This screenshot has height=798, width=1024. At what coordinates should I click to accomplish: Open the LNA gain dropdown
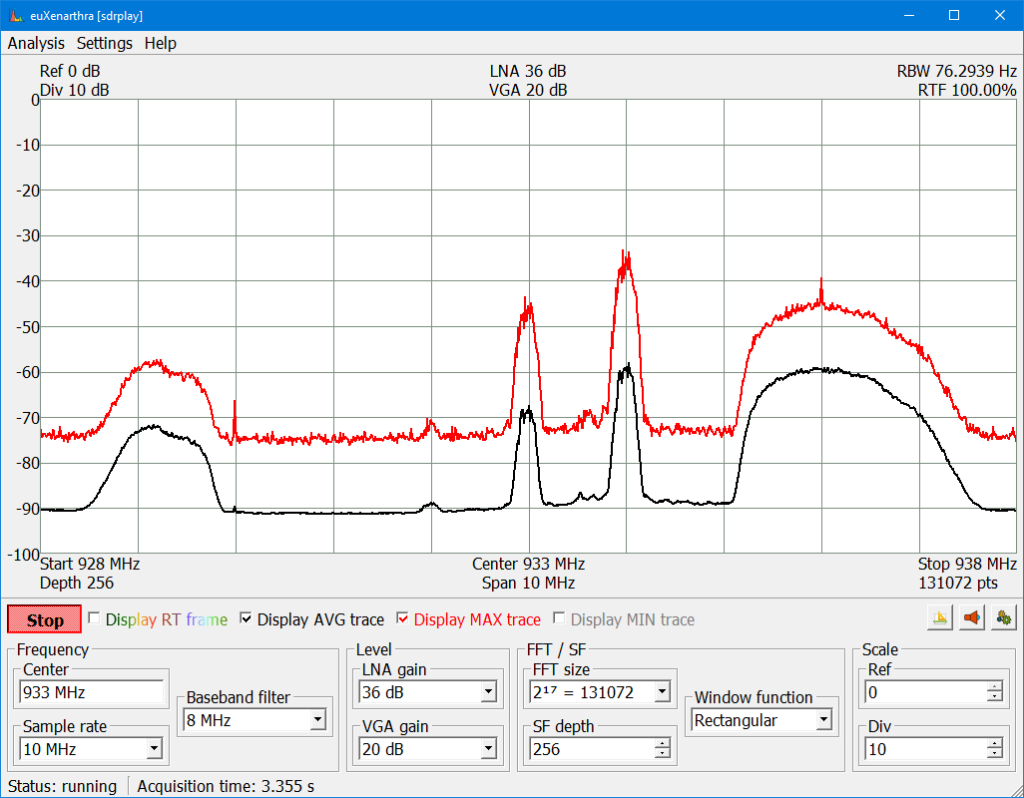[x=488, y=692]
